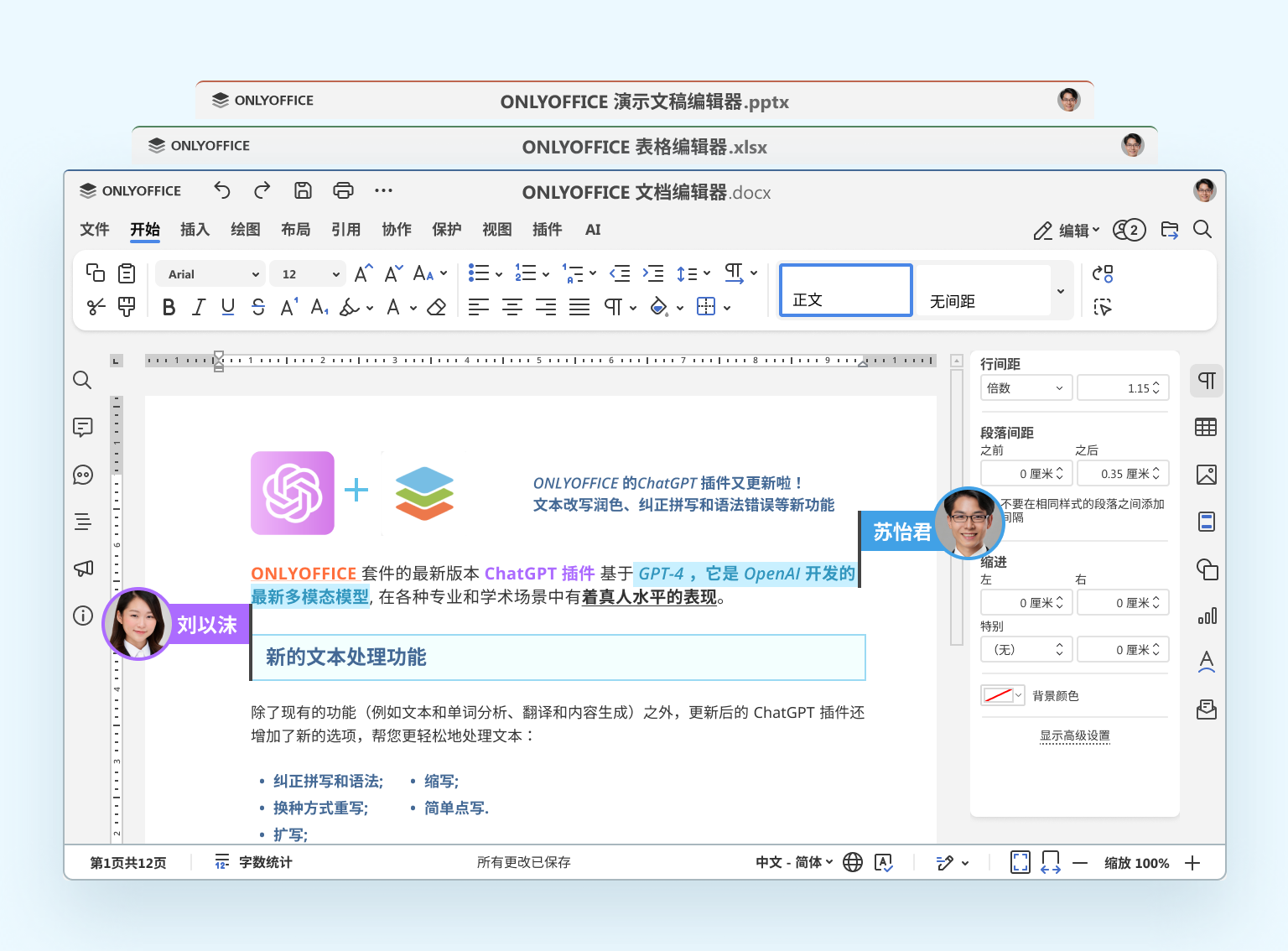Click the 背景颜色 color swatch

(x=1002, y=695)
